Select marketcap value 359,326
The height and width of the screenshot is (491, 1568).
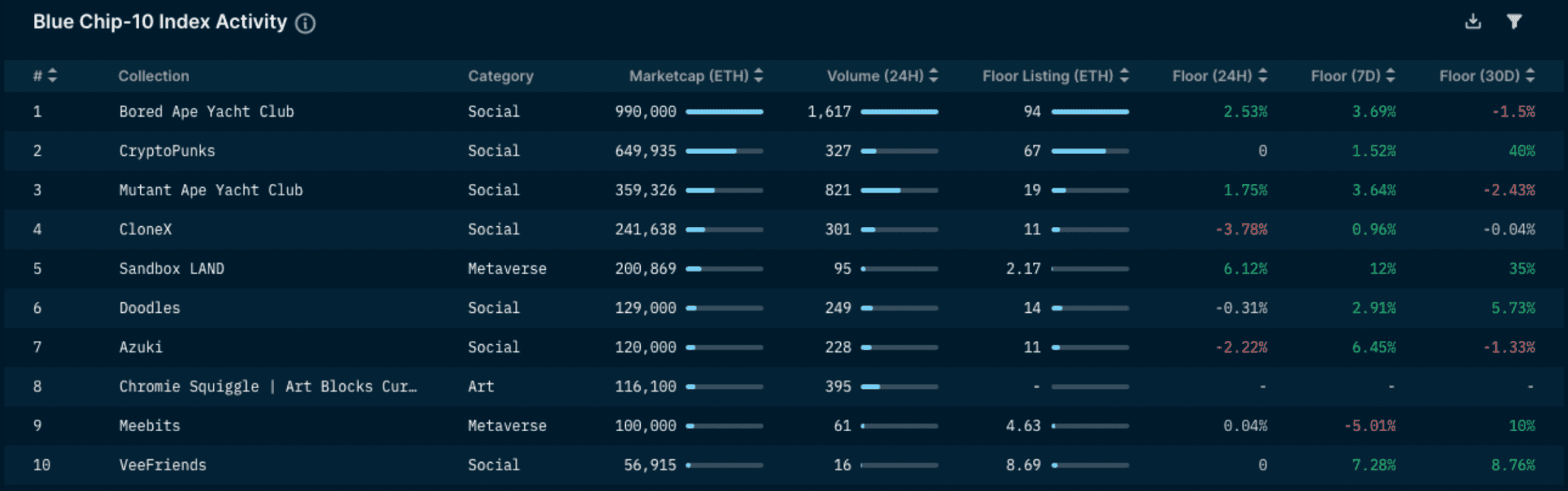point(646,190)
